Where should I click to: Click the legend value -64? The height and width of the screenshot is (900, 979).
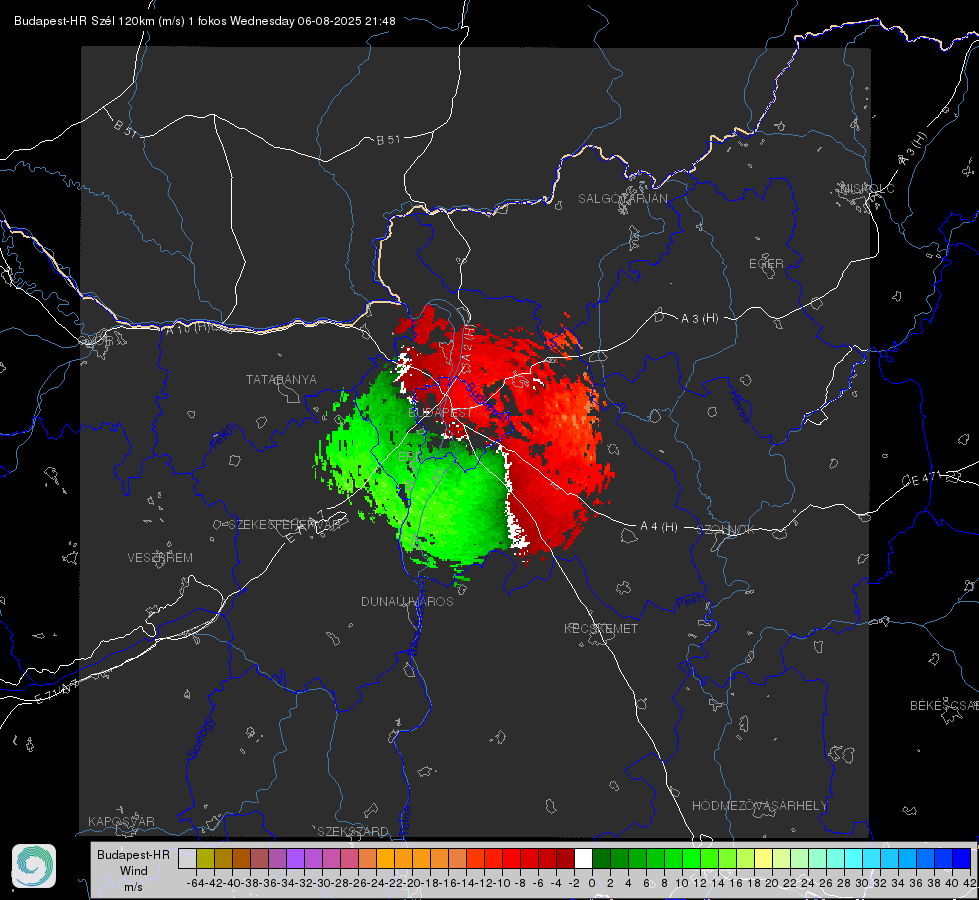pos(196,883)
